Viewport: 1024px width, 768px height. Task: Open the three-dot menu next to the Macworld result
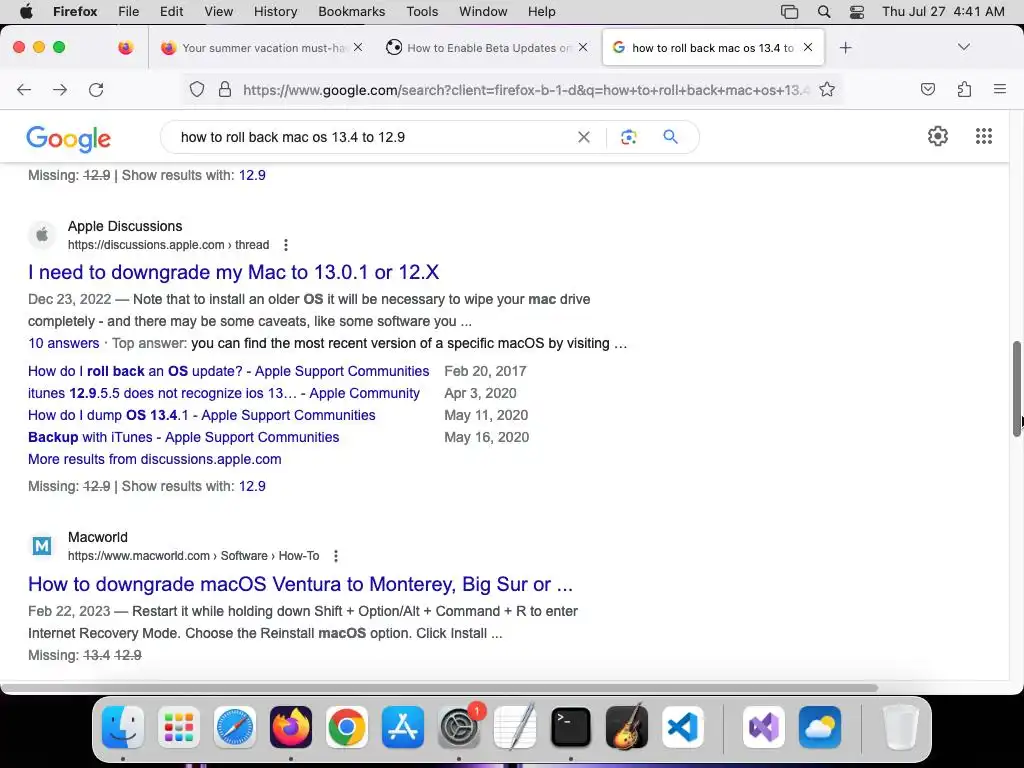click(x=336, y=556)
